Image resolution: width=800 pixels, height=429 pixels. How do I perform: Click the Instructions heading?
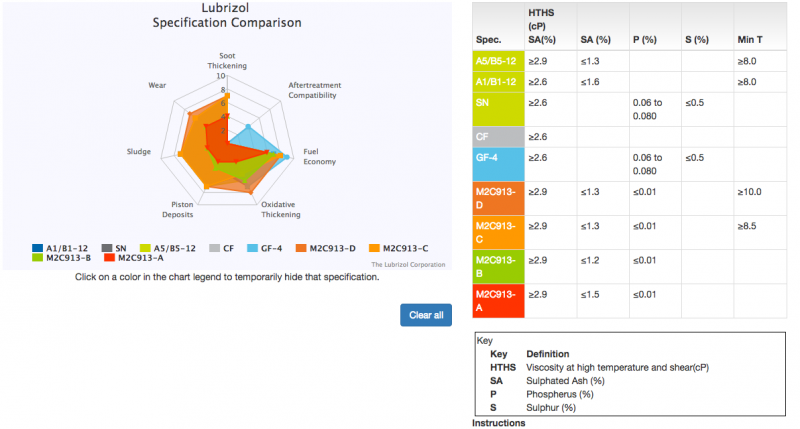point(498,423)
